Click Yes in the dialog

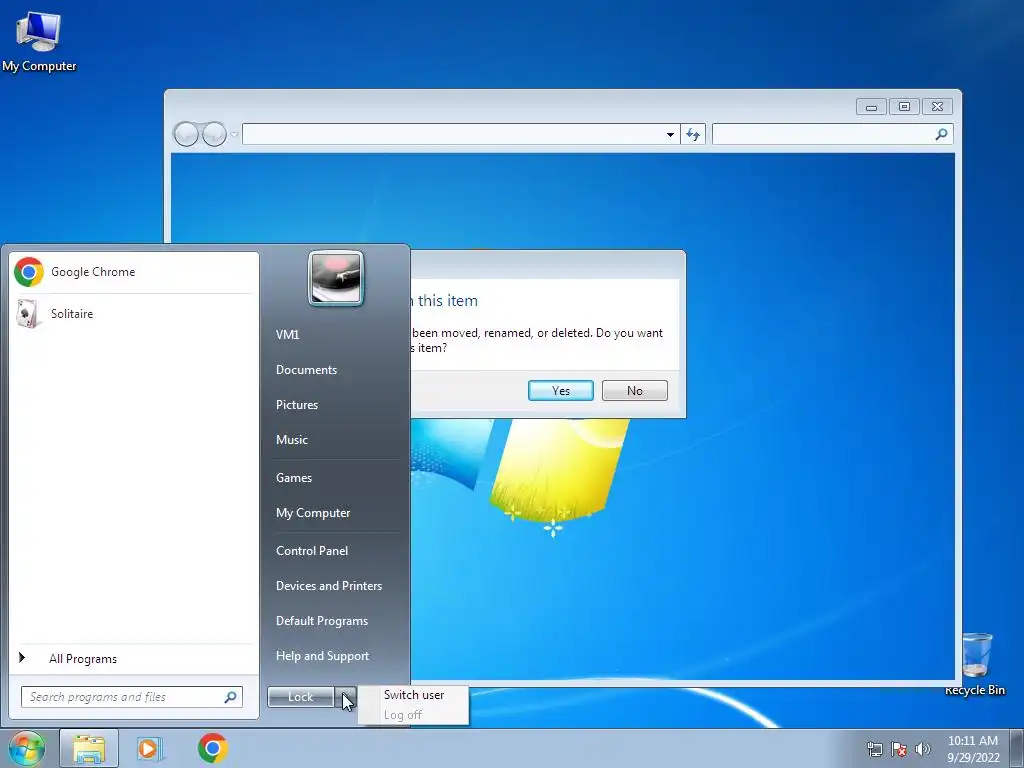pyautogui.click(x=561, y=391)
